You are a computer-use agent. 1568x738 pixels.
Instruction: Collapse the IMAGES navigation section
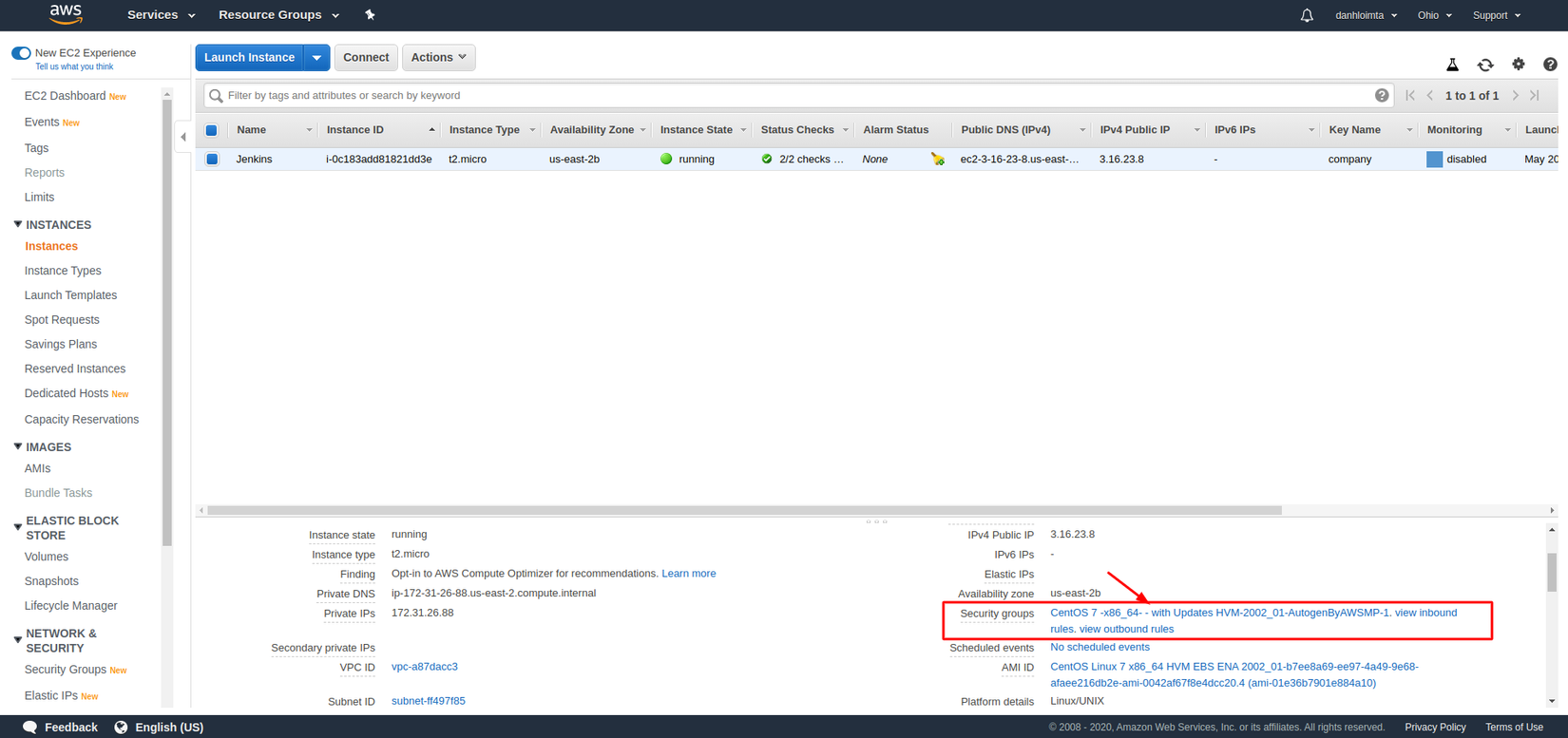[x=18, y=446]
